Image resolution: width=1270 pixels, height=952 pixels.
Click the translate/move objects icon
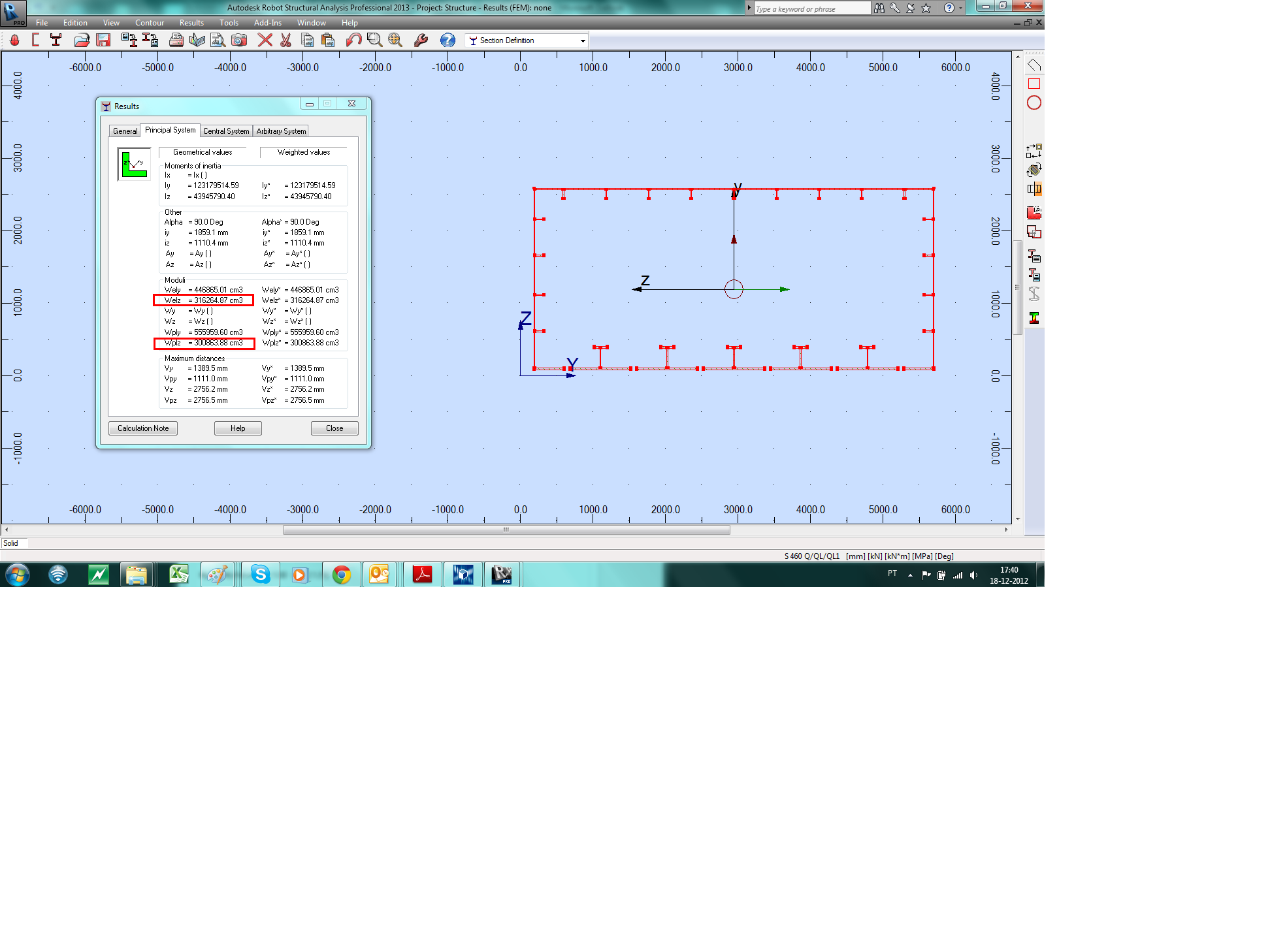click(1034, 151)
